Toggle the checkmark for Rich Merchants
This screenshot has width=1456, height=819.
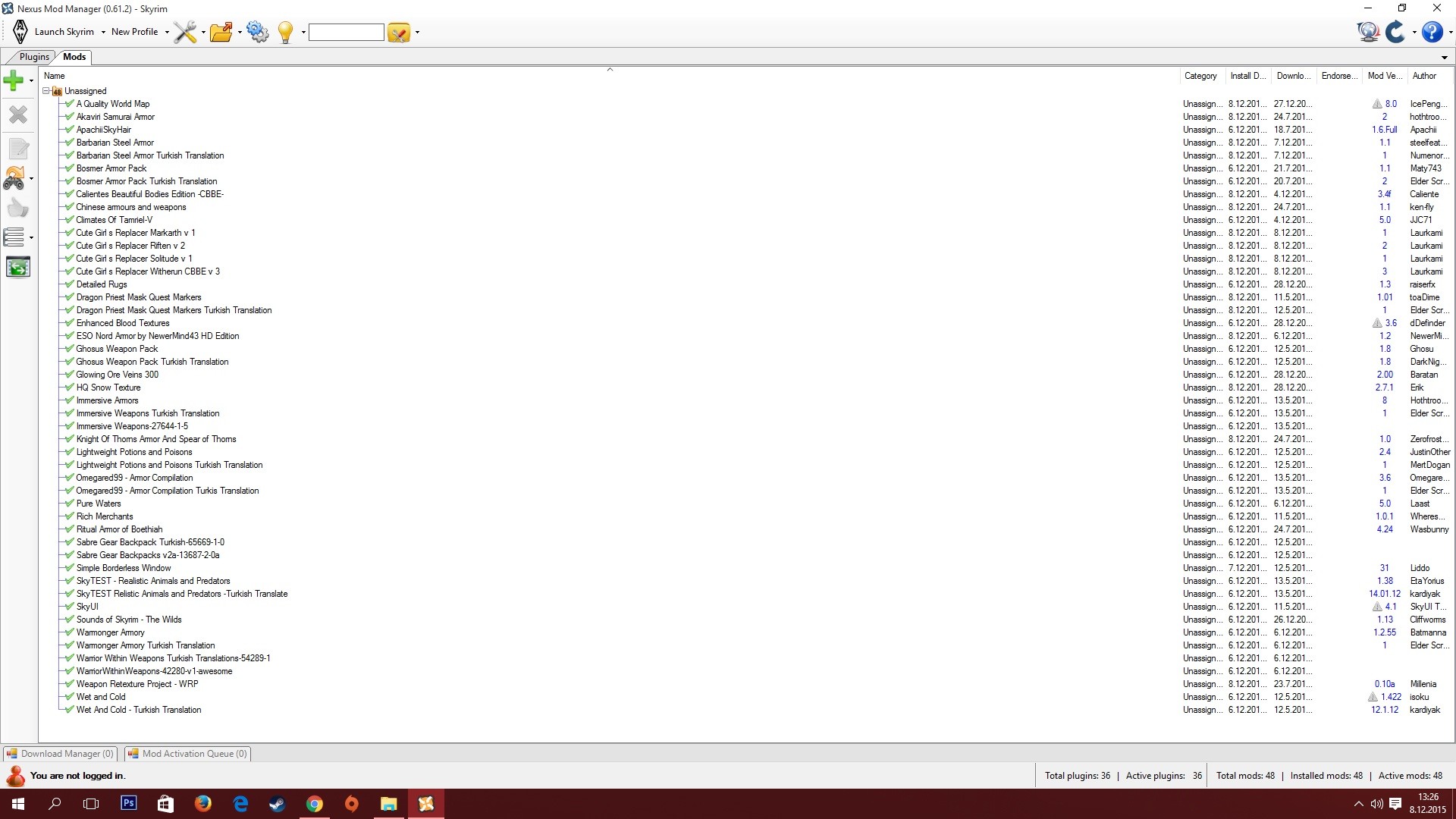[x=69, y=516]
